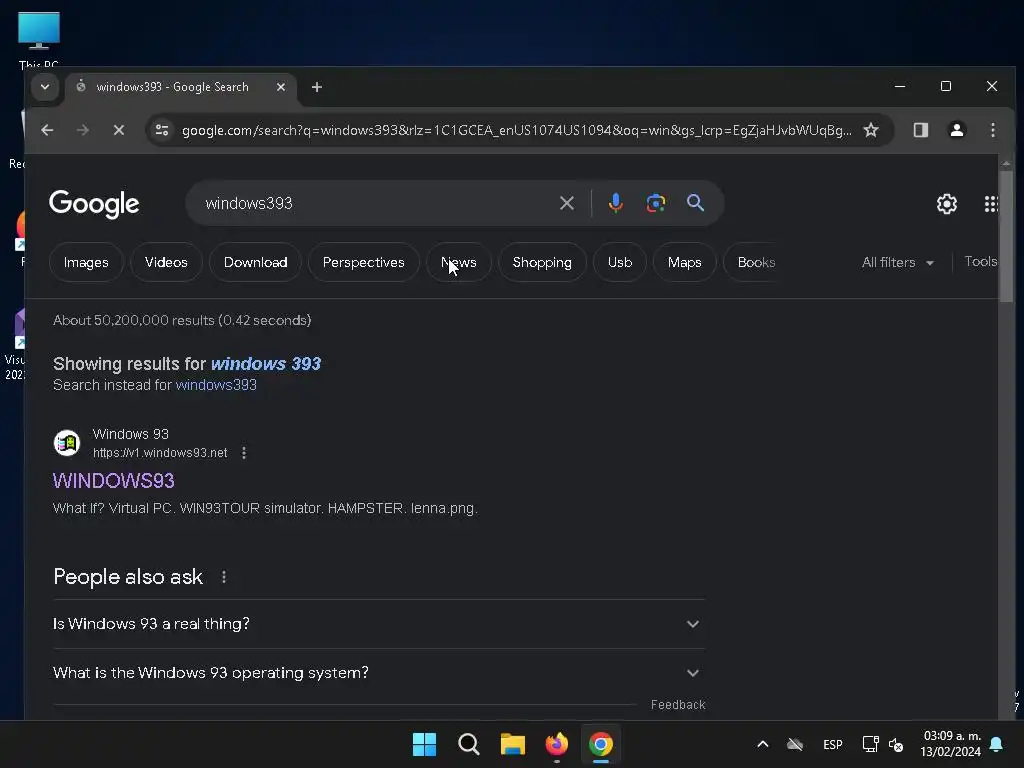Screen dimensions: 1024x768
Task: View site information icon in address bar
Action: 162,130
